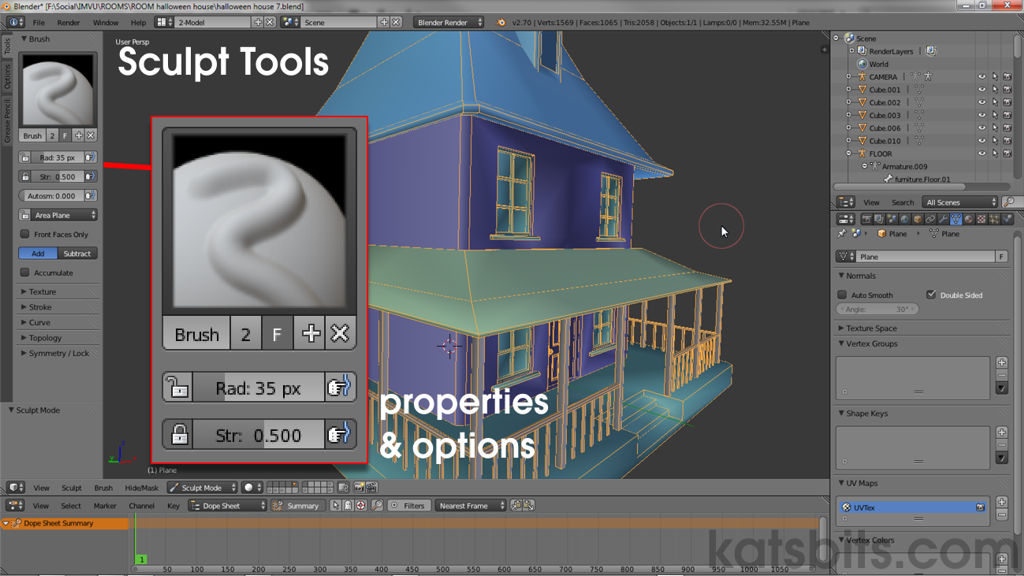Toggle tablet pressure for brush radius
1024x576 pixels.
click(x=90, y=157)
